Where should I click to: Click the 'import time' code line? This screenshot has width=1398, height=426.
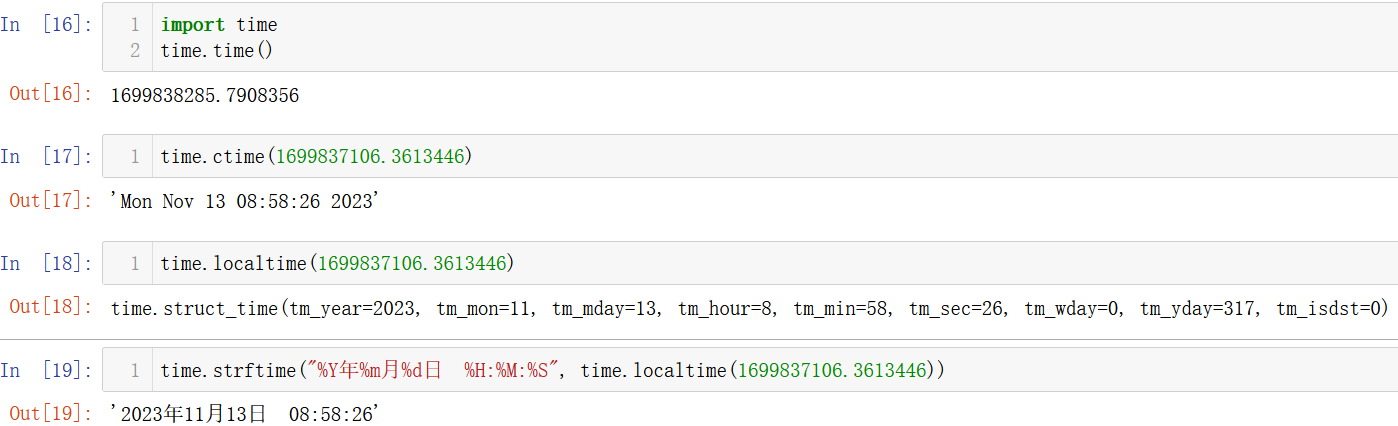click(219, 25)
